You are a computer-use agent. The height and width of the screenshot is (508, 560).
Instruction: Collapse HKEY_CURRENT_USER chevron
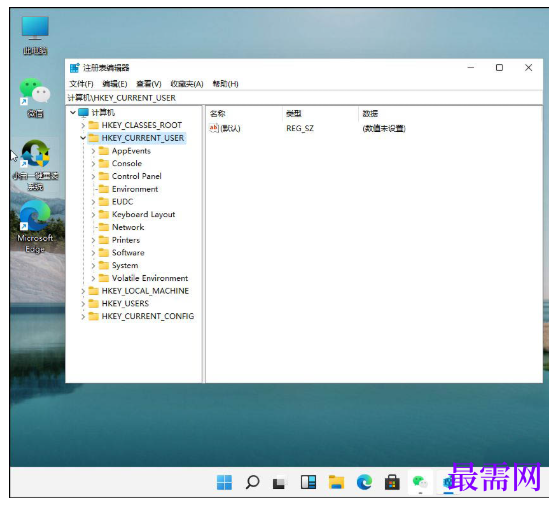point(83,138)
